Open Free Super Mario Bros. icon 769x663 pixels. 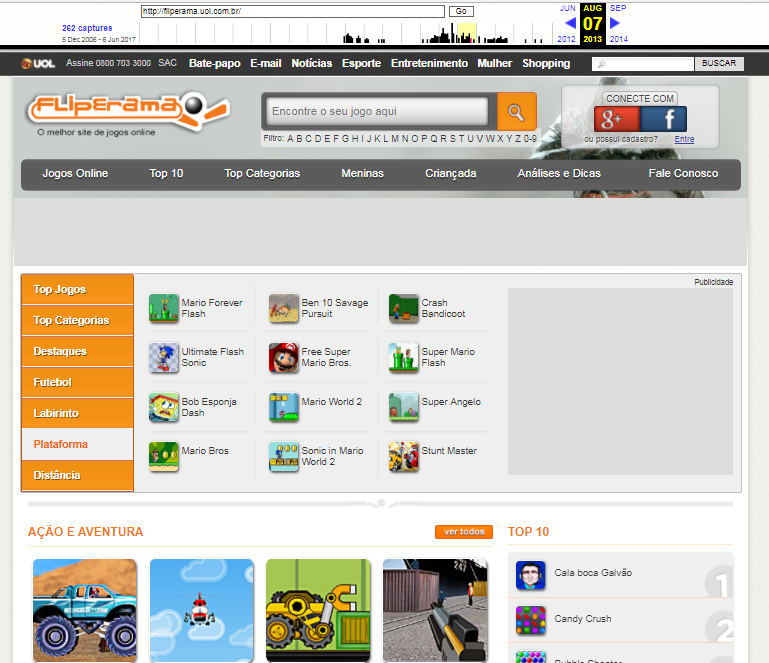click(283, 357)
